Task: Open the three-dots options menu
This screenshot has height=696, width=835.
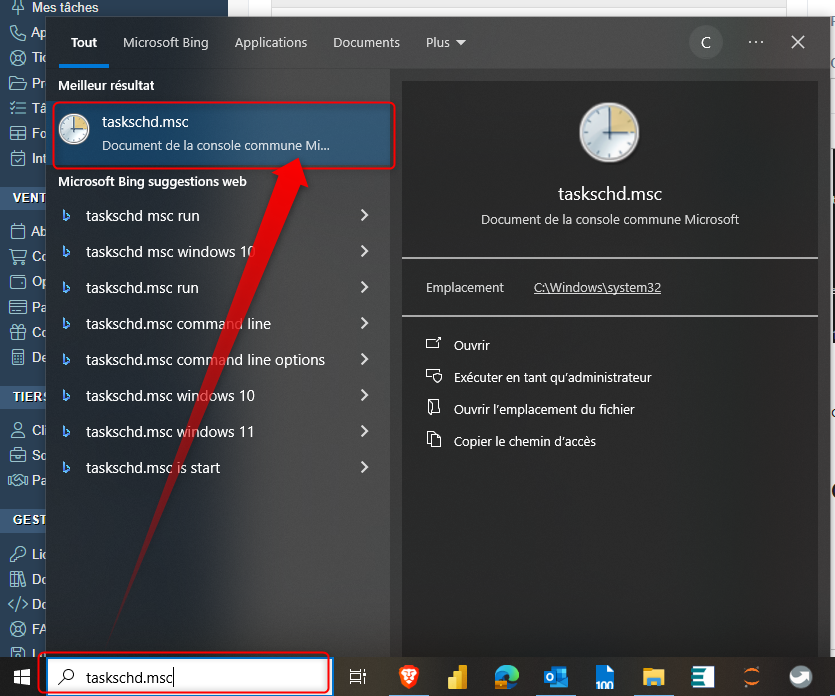Action: pyautogui.click(x=756, y=42)
